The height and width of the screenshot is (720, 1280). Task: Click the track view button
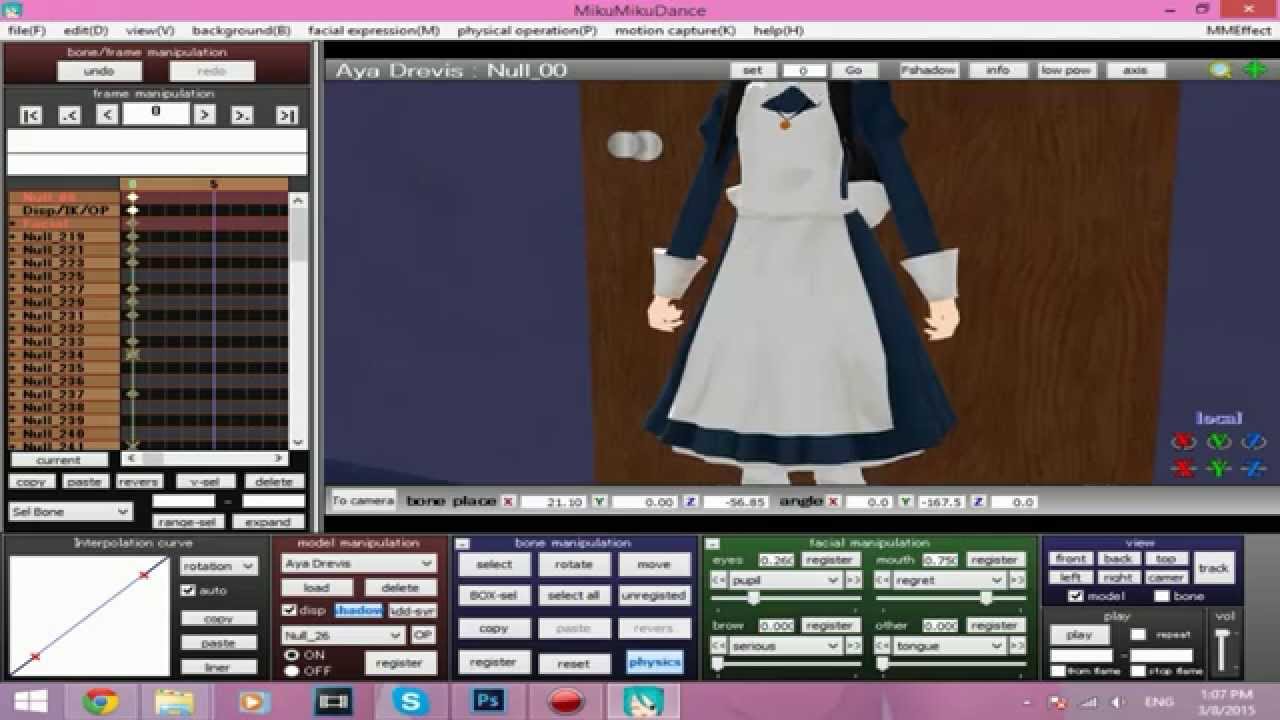click(x=1214, y=568)
